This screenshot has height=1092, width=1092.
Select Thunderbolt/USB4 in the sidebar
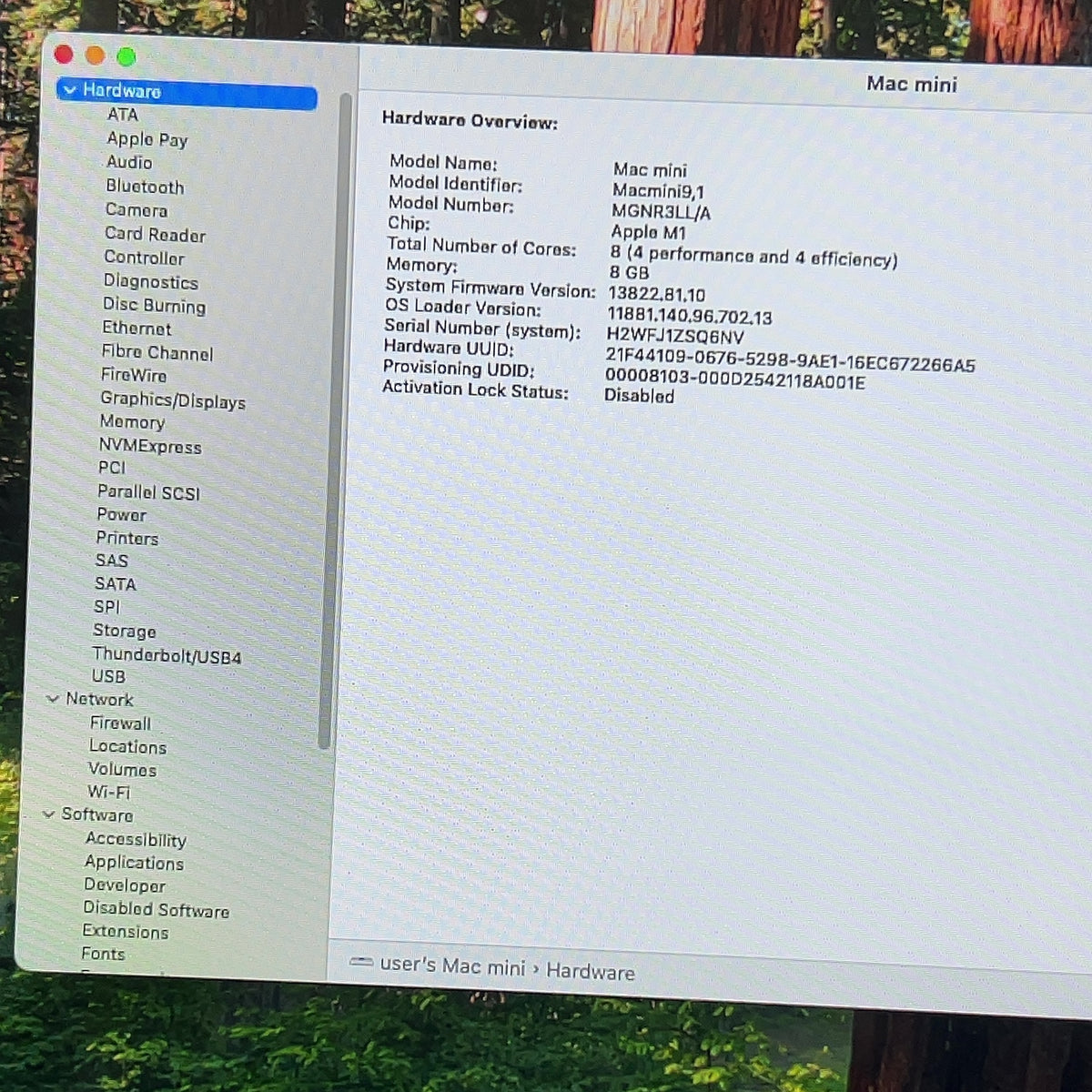(x=167, y=656)
